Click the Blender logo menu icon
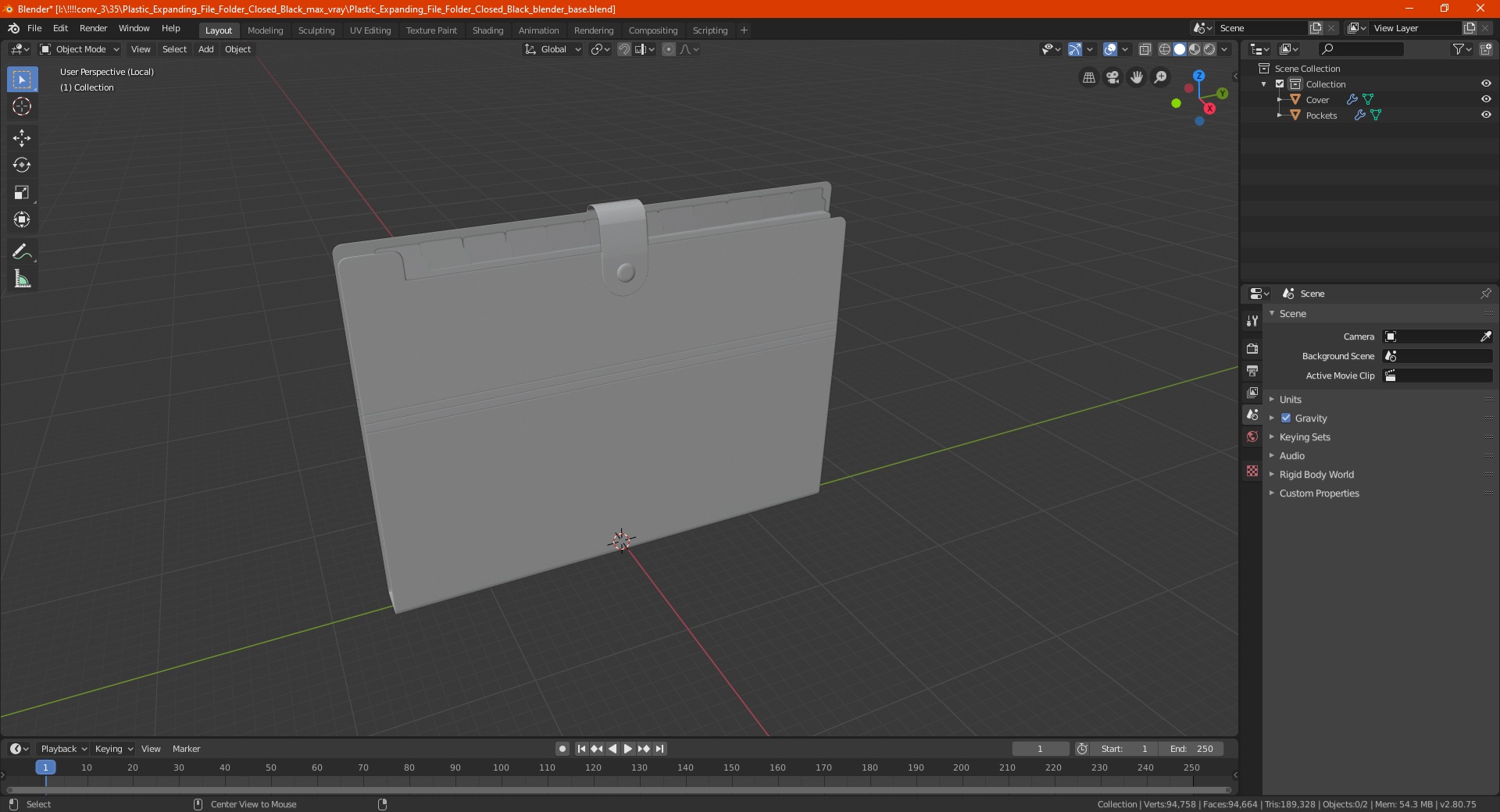The width and height of the screenshot is (1500, 812). 13,28
